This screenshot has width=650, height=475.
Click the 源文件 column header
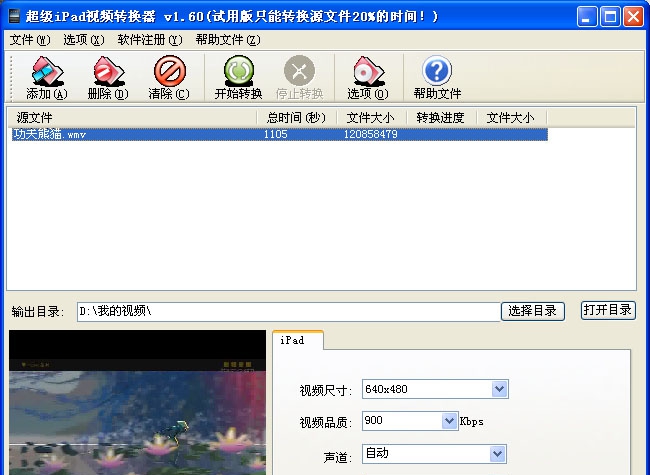coord(132,118)
